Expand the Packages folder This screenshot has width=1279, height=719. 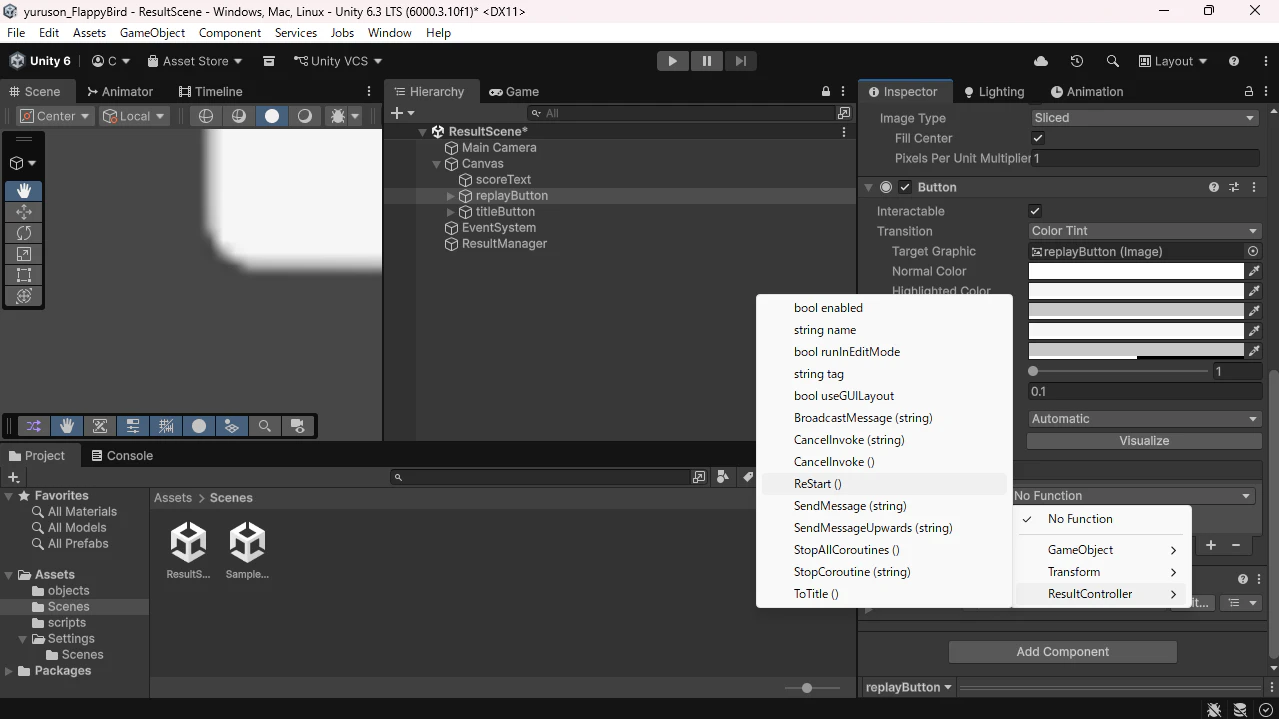(x=9, y=671)
